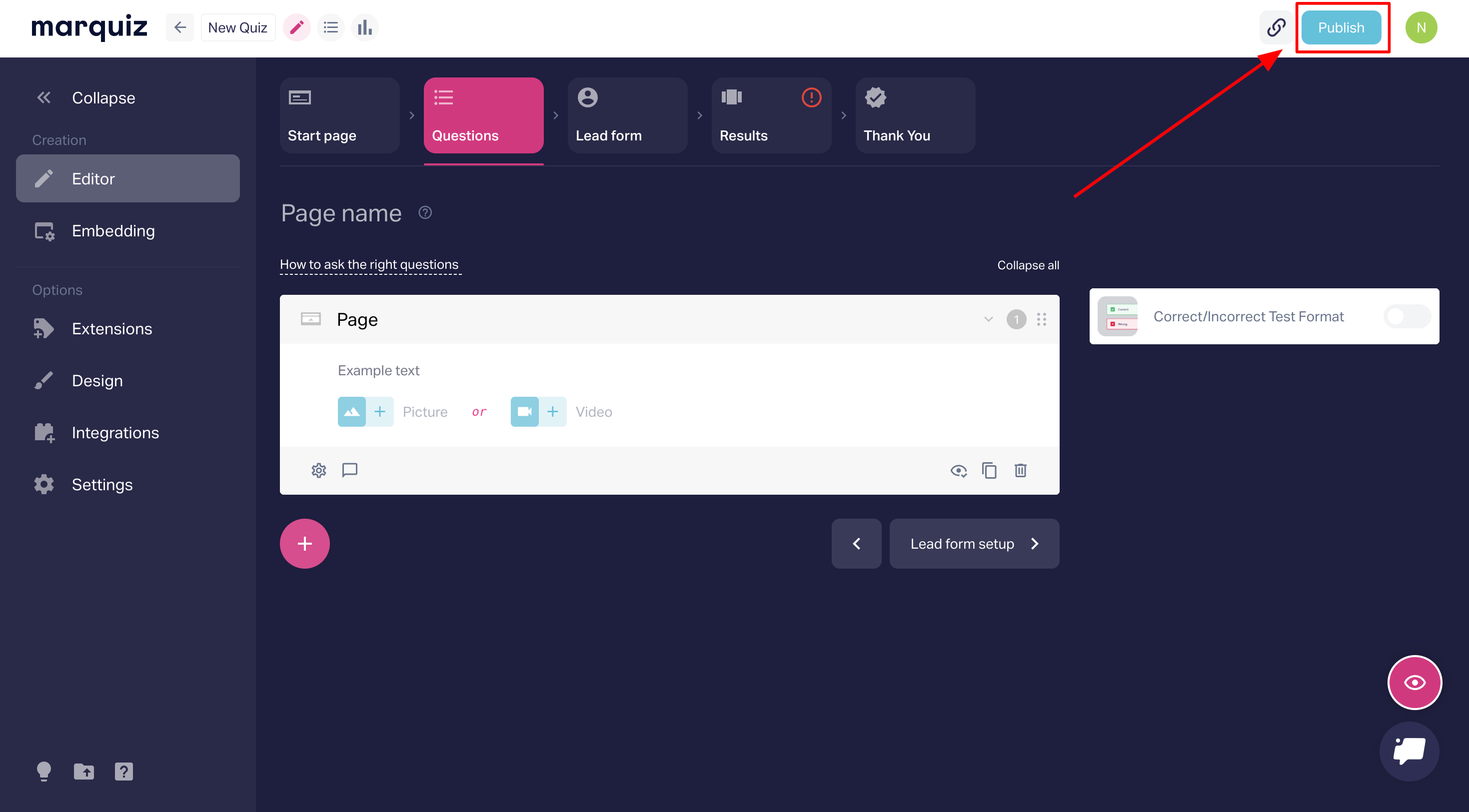Collapse the Page card with chevron
1469x812 pixels.
click(988, 319)
